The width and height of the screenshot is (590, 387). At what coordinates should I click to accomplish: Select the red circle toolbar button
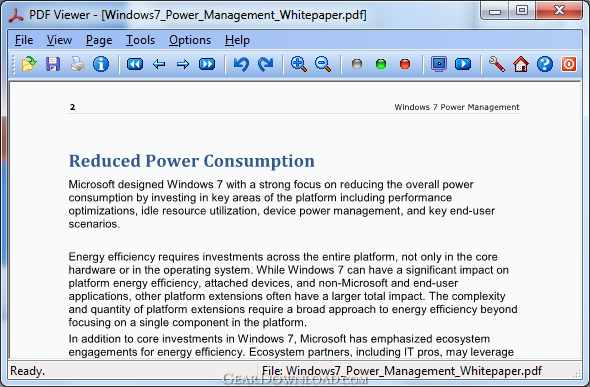[x=405, y=64]
